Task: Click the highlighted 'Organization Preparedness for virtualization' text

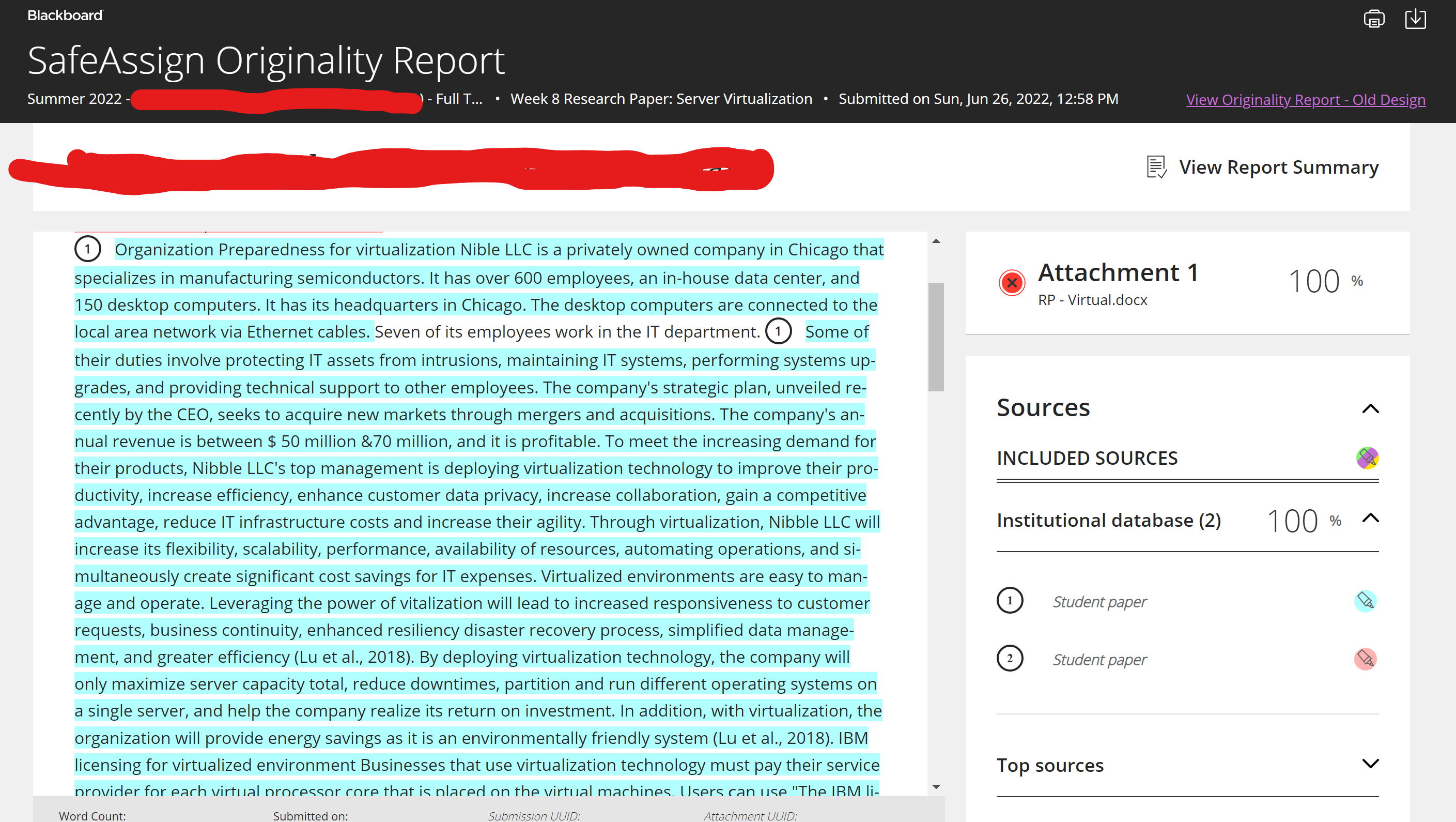Action: pos(285,250)
